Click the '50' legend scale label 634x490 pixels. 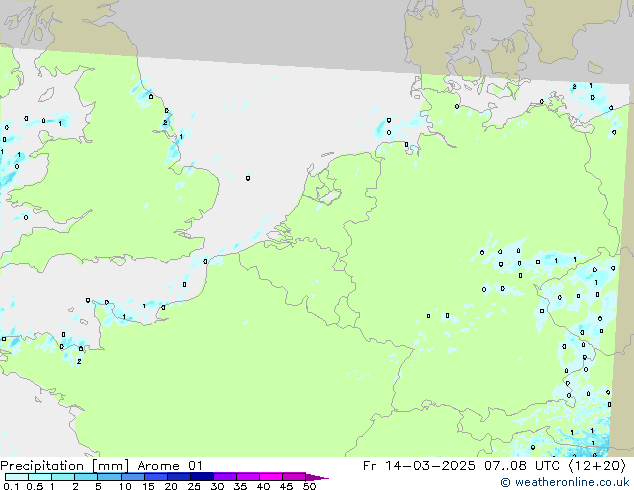[310, 486]
